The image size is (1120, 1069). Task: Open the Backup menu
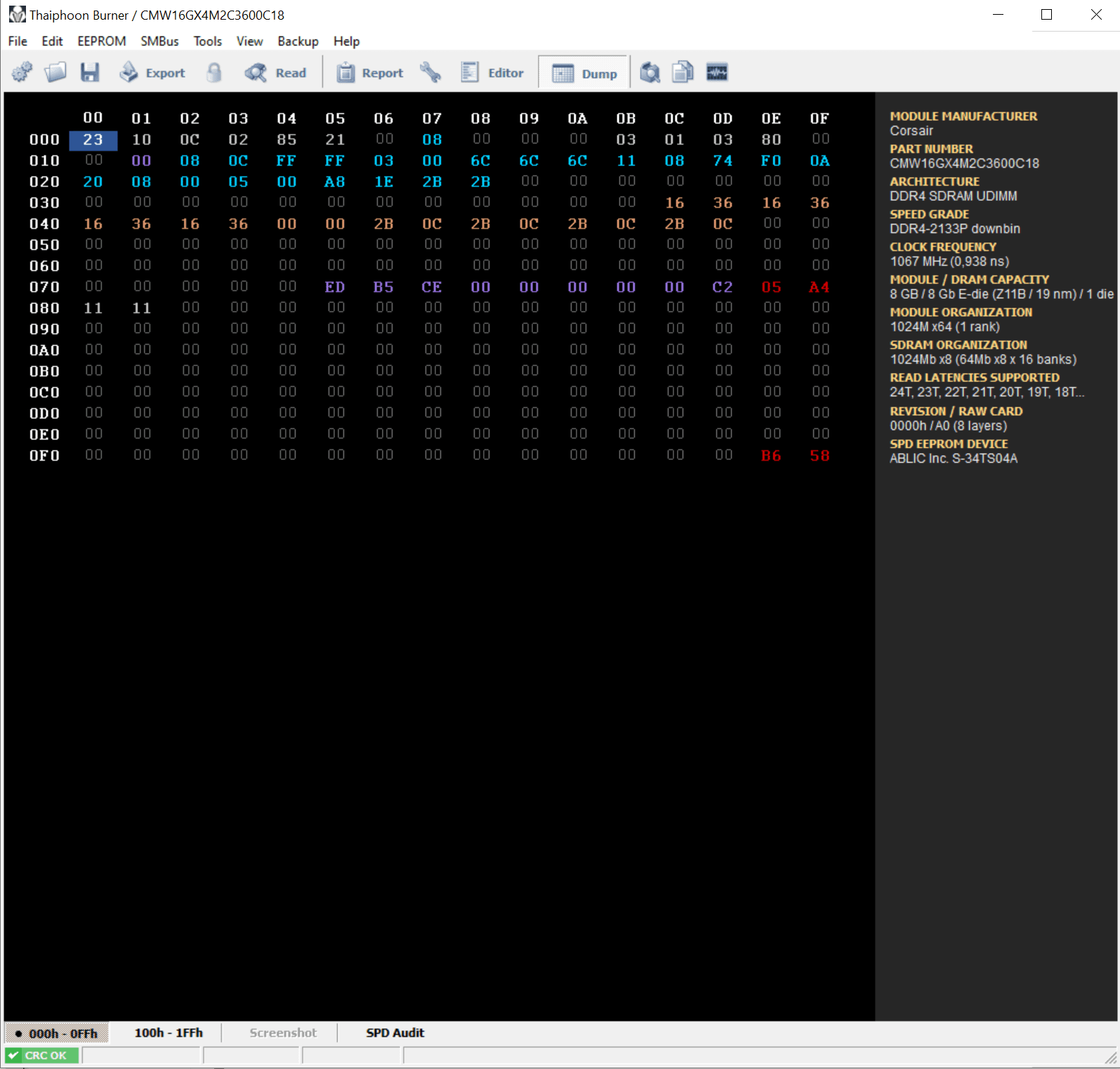(x=298, y=41)
